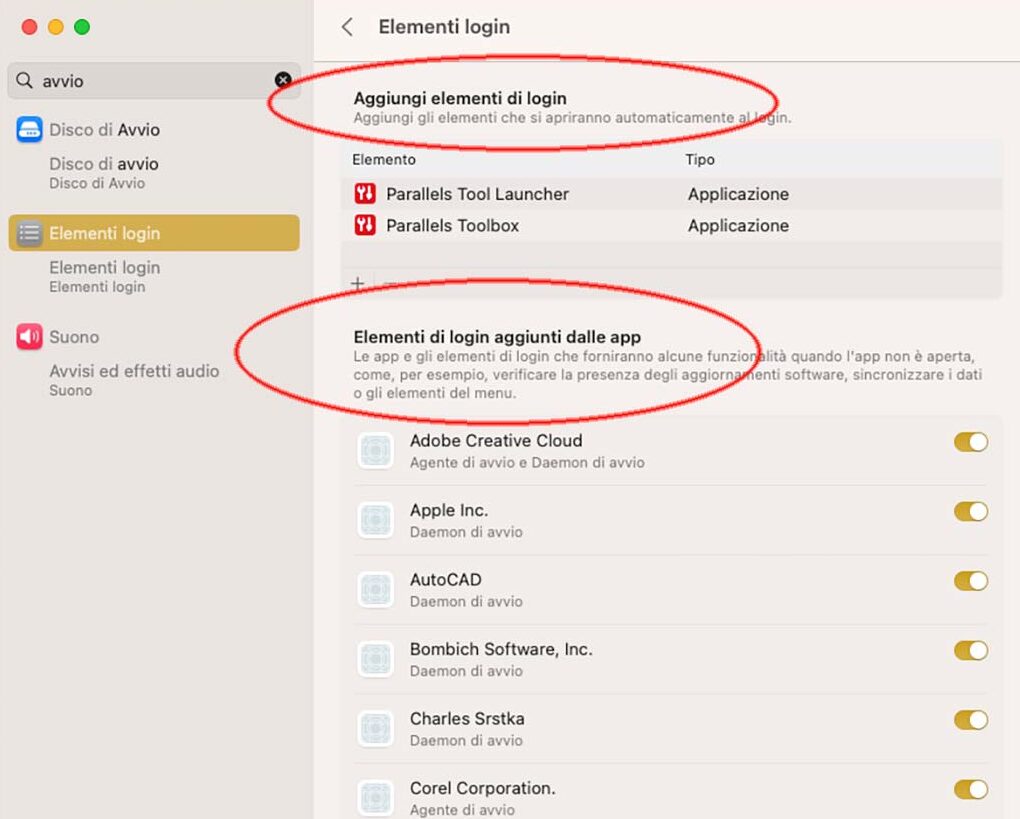Screen dimensions: 1020x819
Task: Clear the search field with the X button
Action: tap(284, 80)
